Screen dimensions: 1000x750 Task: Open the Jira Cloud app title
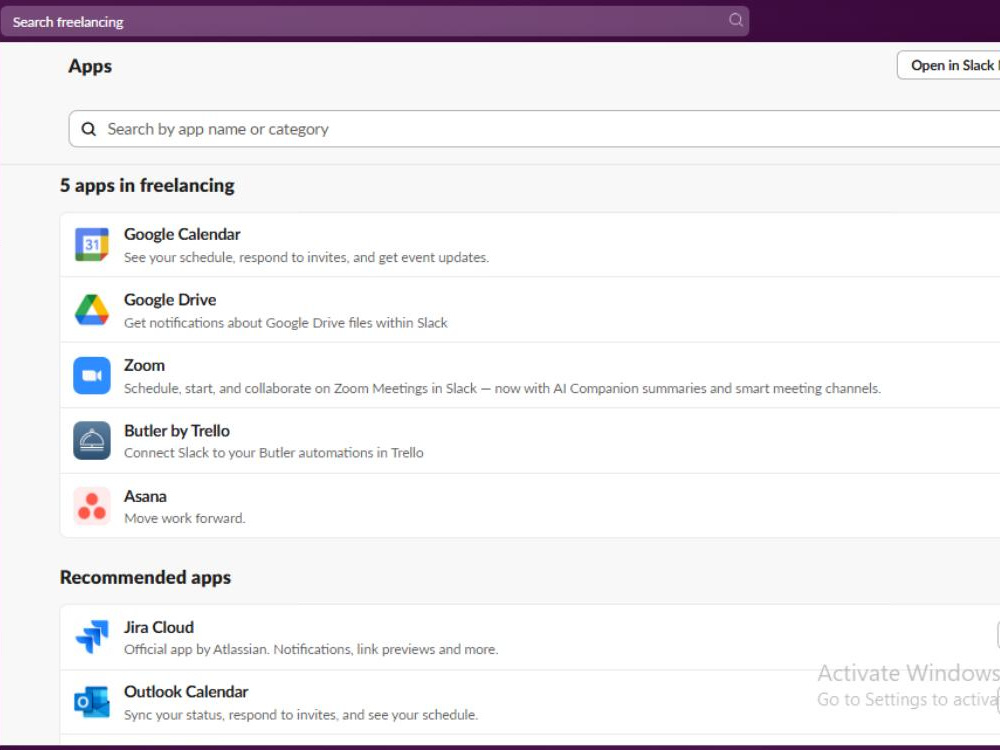coord(159,628)
